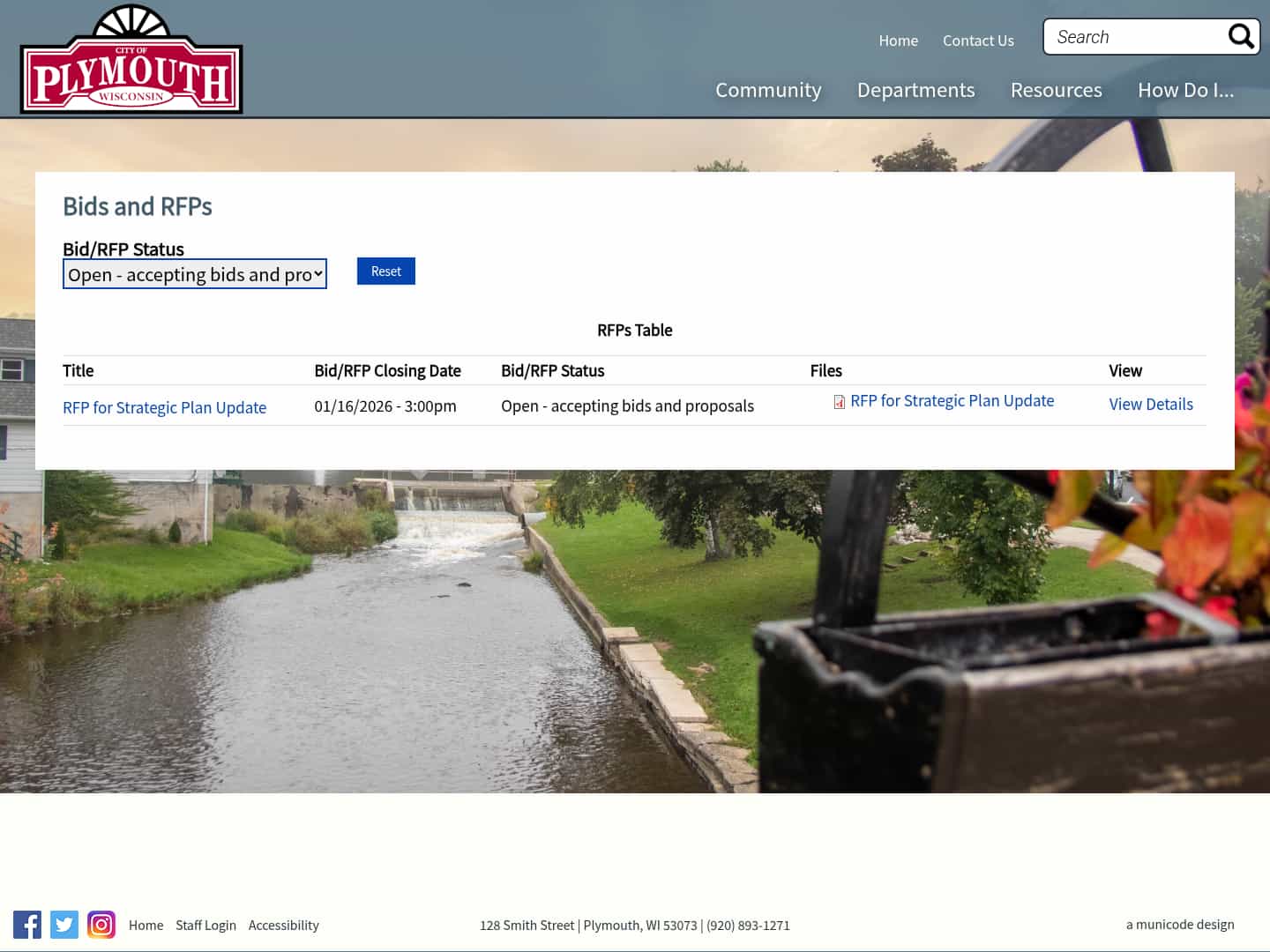Open the How Do I... menu

[1185, 90]
